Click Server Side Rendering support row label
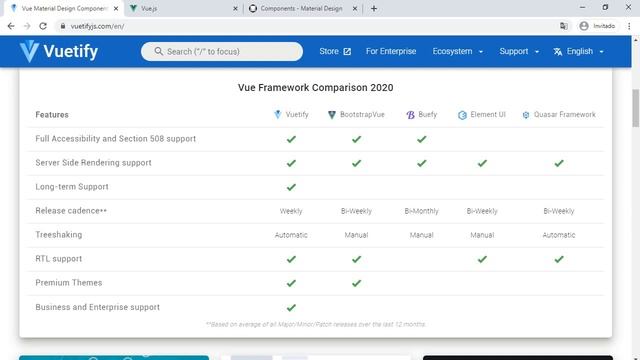Image resolution: width=640 pixels, height=360 pixels. click(93, 163)
